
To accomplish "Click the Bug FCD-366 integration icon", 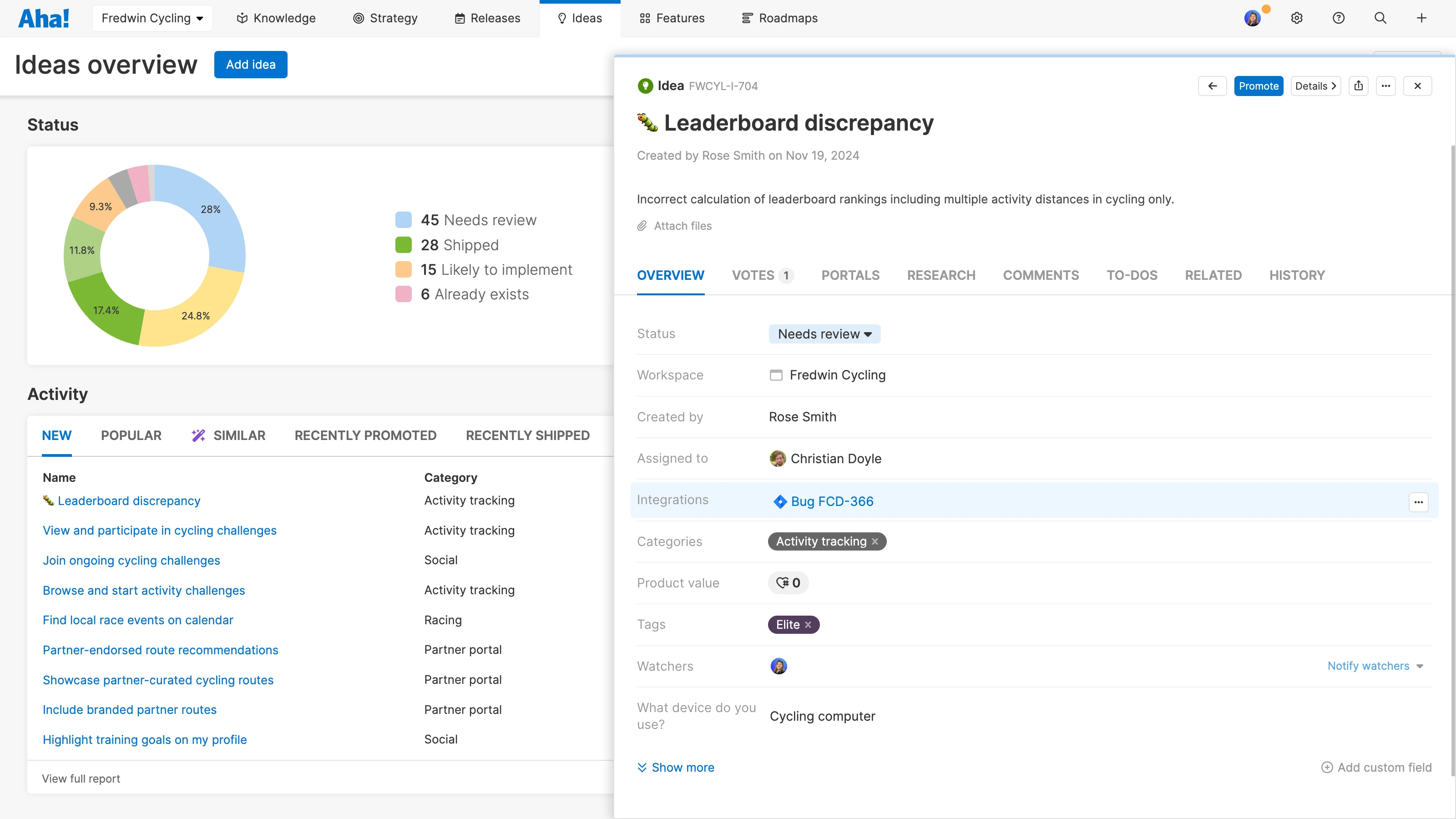I will tap(780, 501).
